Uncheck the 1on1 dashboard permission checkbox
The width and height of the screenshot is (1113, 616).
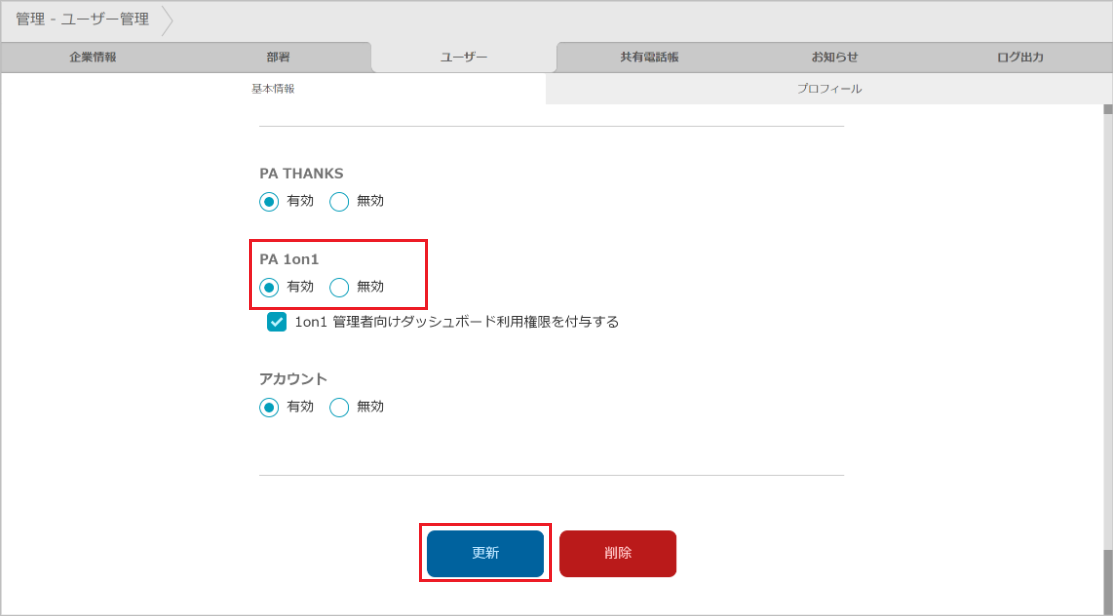[x=277, y=322]
